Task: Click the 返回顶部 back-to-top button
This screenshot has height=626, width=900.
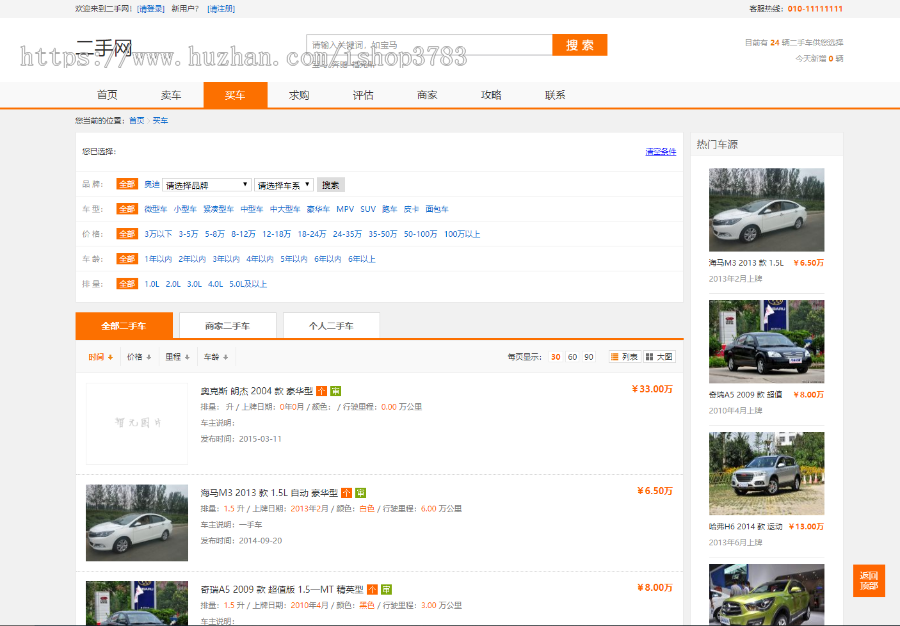Action: (868, 580)
